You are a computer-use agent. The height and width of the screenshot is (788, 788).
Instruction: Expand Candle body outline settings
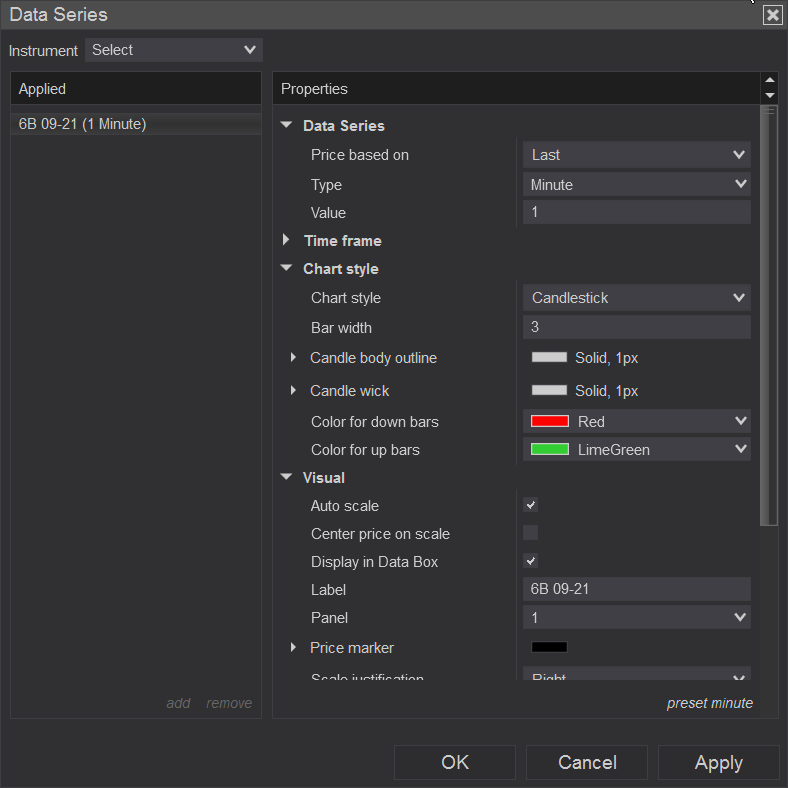tap(293, 358)
